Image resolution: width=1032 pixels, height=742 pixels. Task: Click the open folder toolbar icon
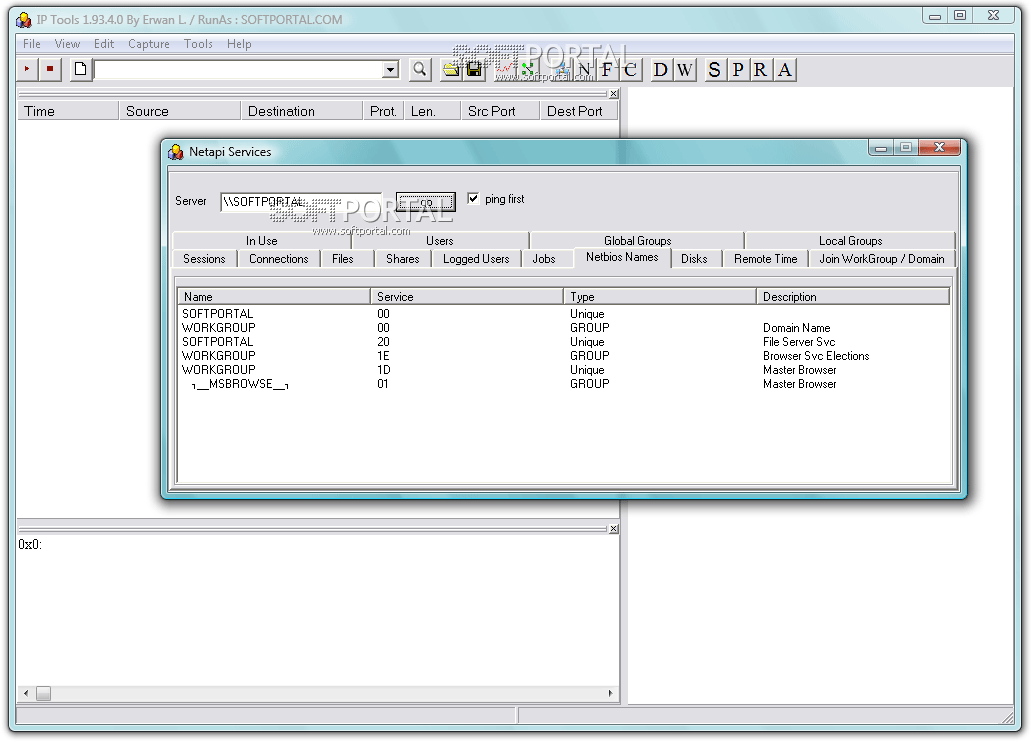[452, 69]
